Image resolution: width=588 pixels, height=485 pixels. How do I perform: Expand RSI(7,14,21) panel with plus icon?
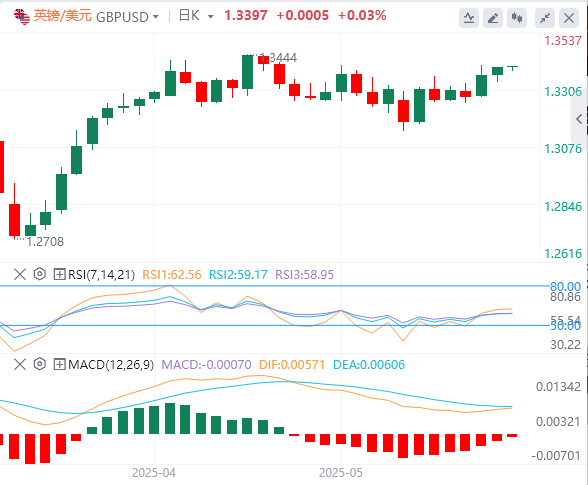click(x=59, y=274)
